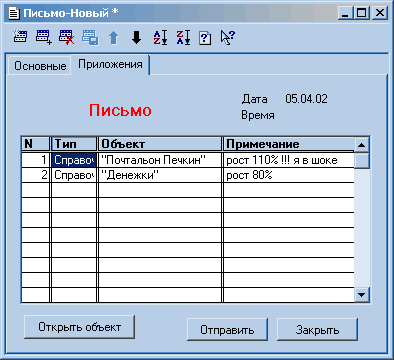
Task: Click the date value 05.04.02
Action: 306,99
